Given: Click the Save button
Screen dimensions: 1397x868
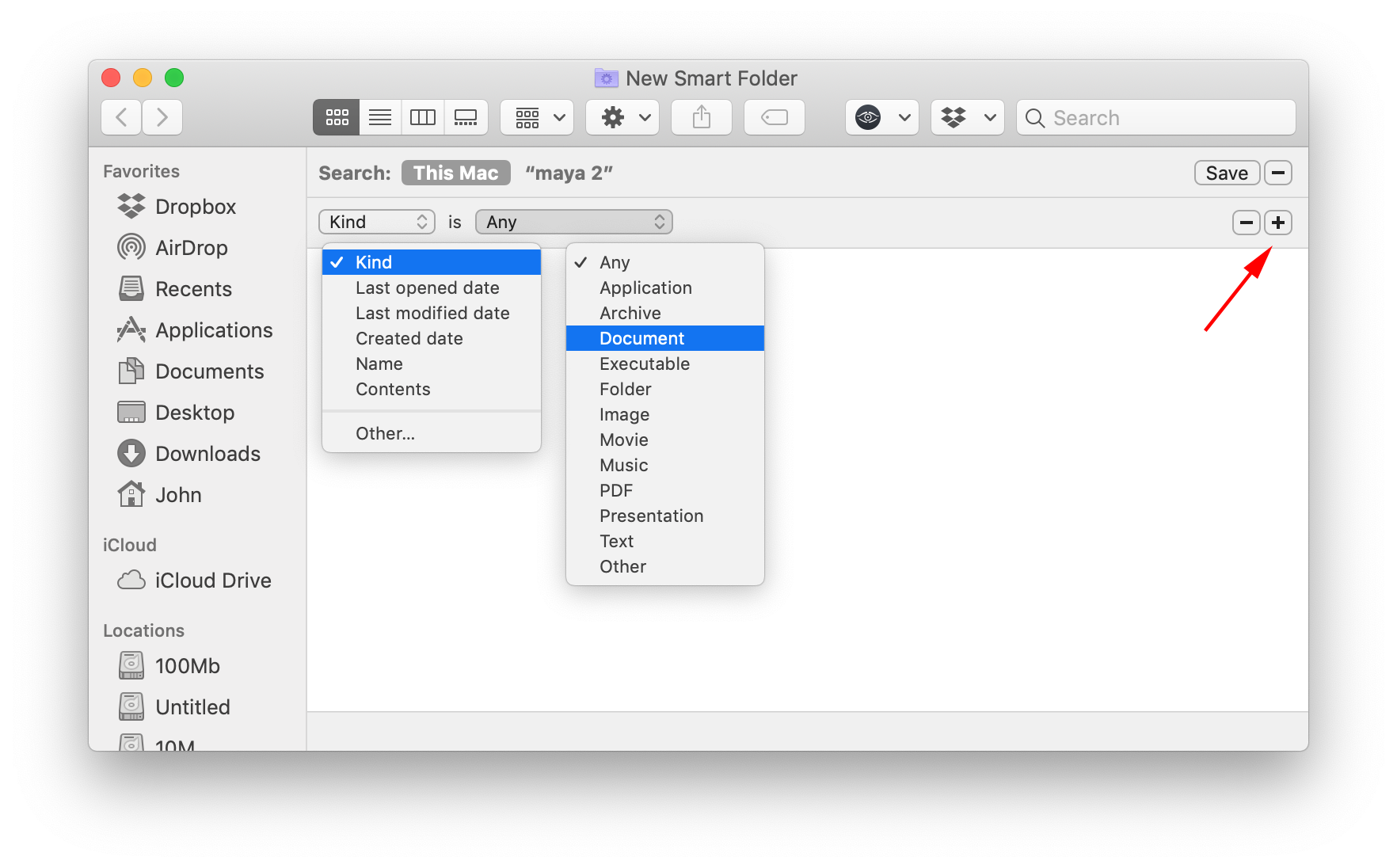Looking at the screenshot, I should [x=1226, y=173].
